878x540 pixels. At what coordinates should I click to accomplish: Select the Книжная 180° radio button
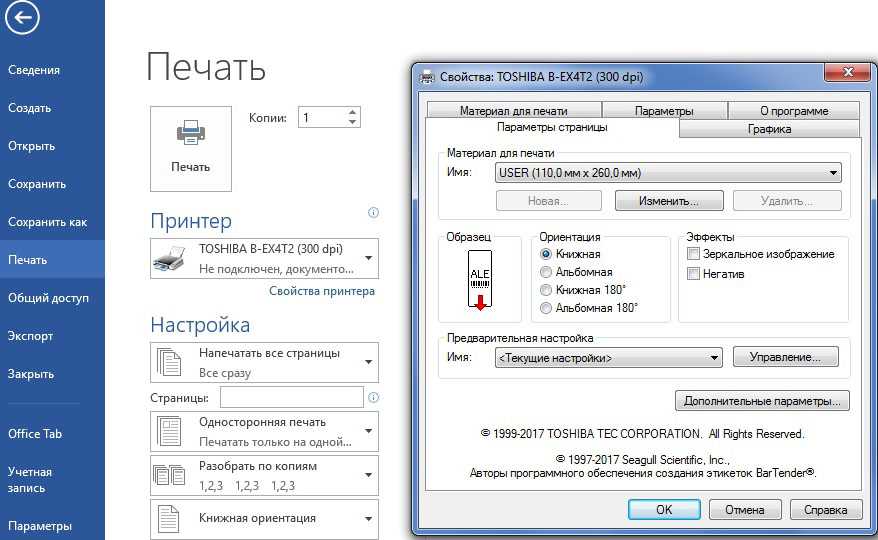(x=545, y=290)
